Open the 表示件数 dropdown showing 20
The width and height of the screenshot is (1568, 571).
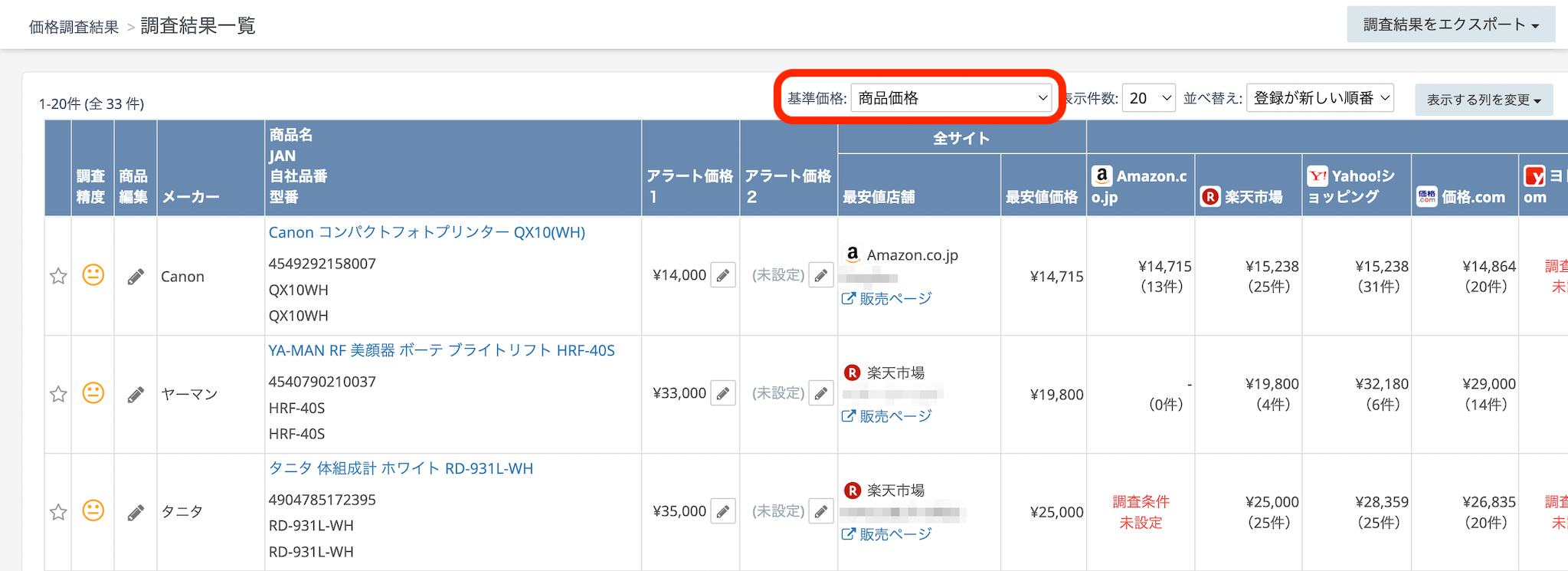1148,98
